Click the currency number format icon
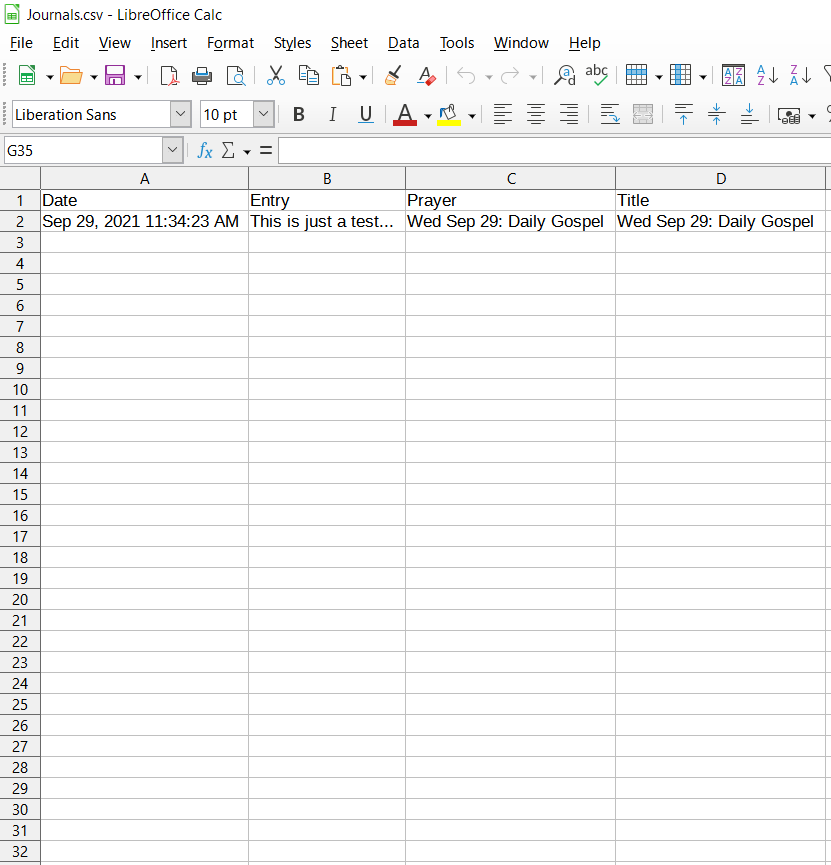 tap(789, 115)
